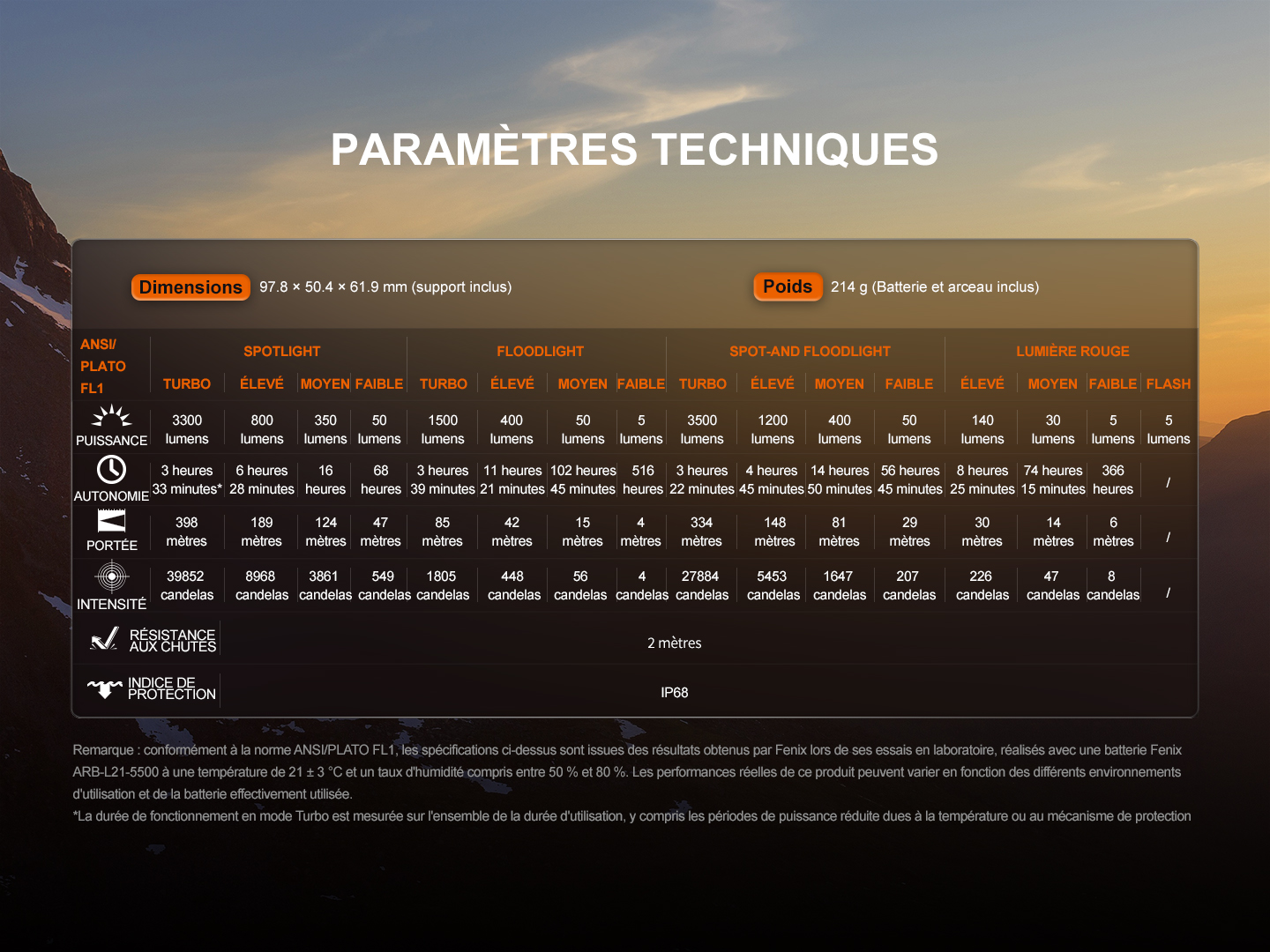This screenshot has height=952, width=1270.
Task: Click the FLOODLIGHT column group header
Action: click(x=540, y=351)
